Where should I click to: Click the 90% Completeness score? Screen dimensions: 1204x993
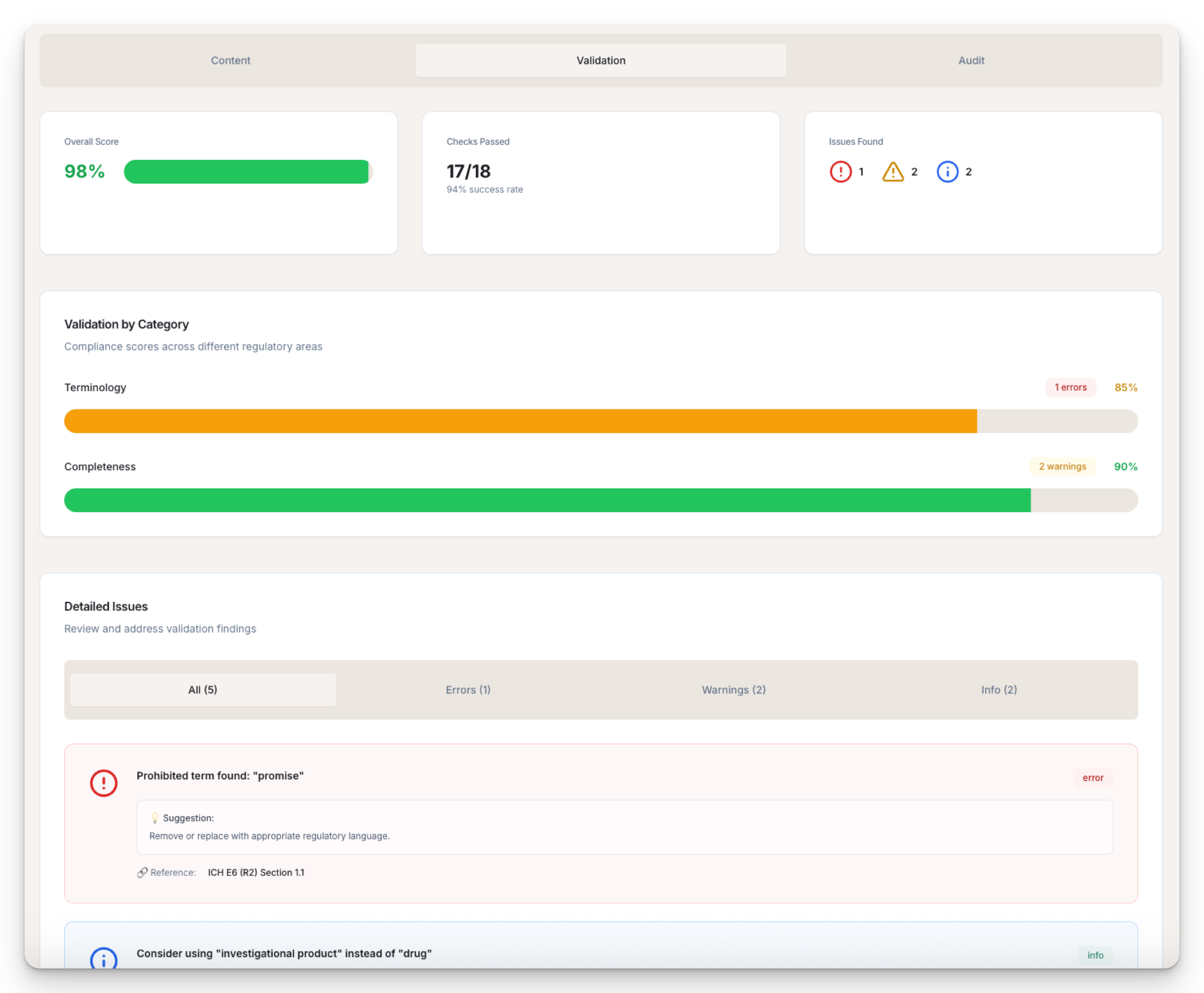click(x=1126, y=466)
